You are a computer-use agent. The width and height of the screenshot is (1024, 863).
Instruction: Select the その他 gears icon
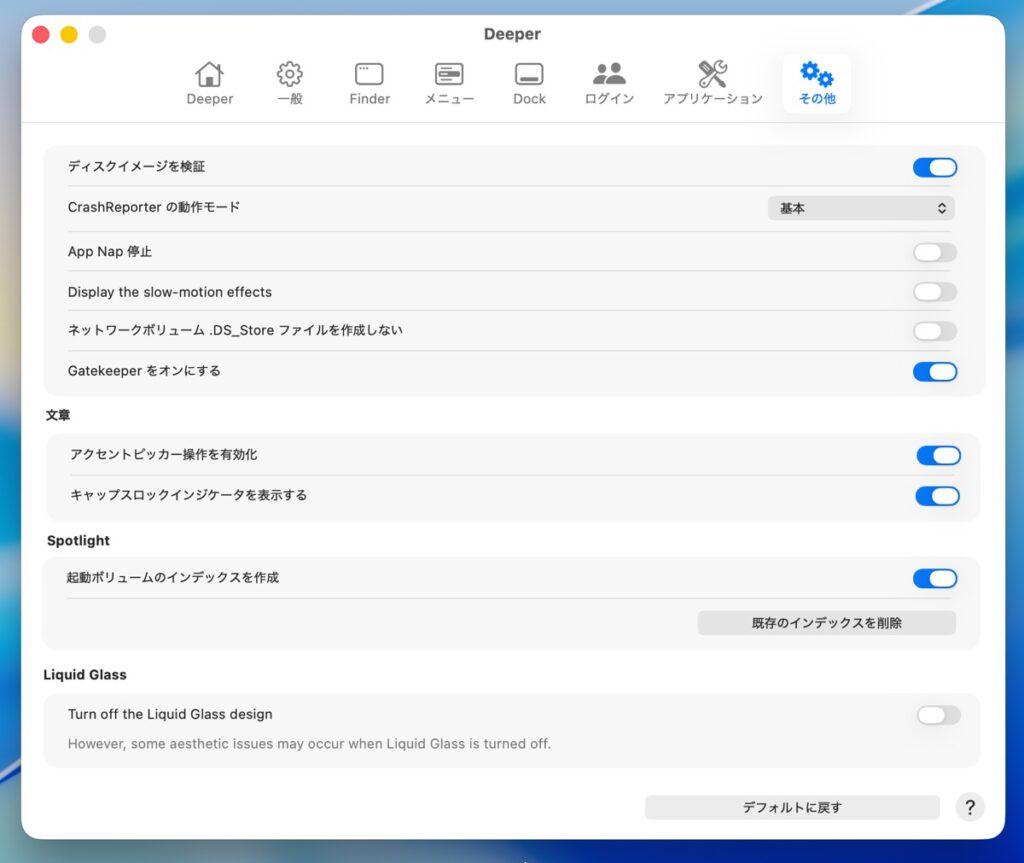(816, 75)
